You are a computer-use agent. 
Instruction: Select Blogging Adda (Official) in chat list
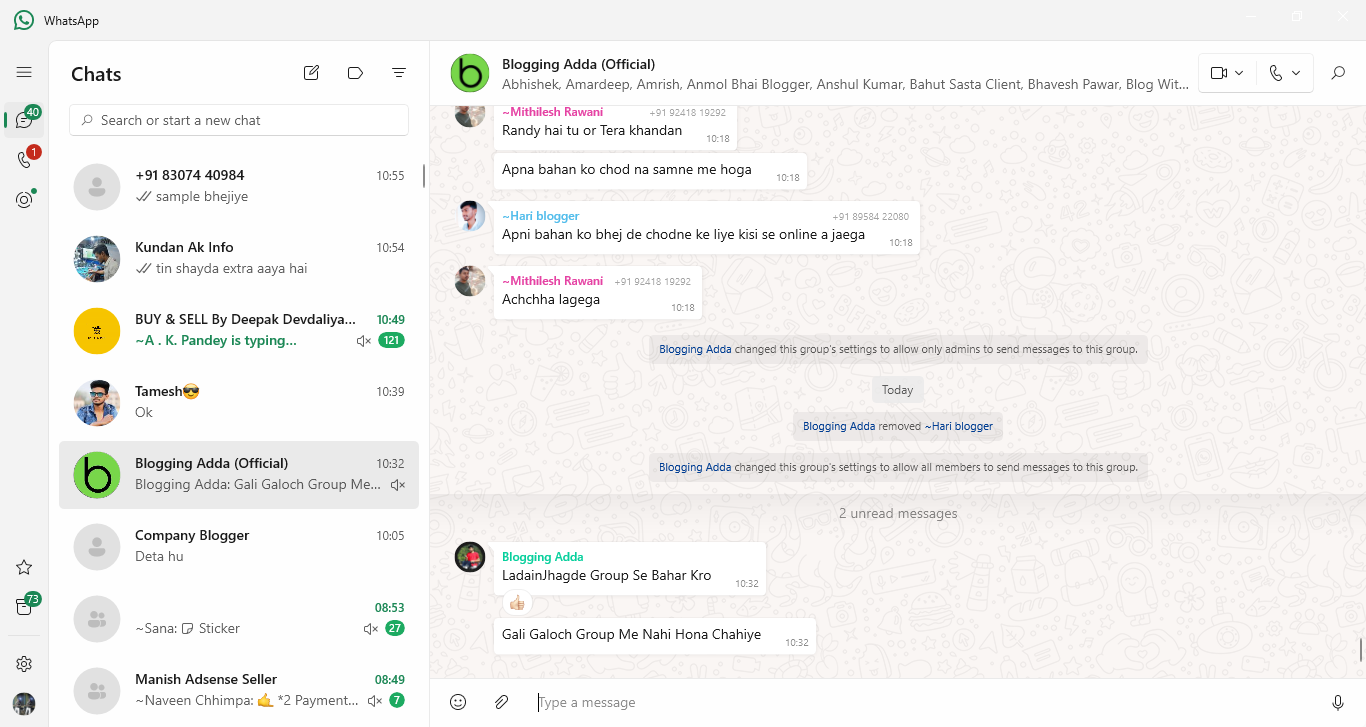[239, 474]
